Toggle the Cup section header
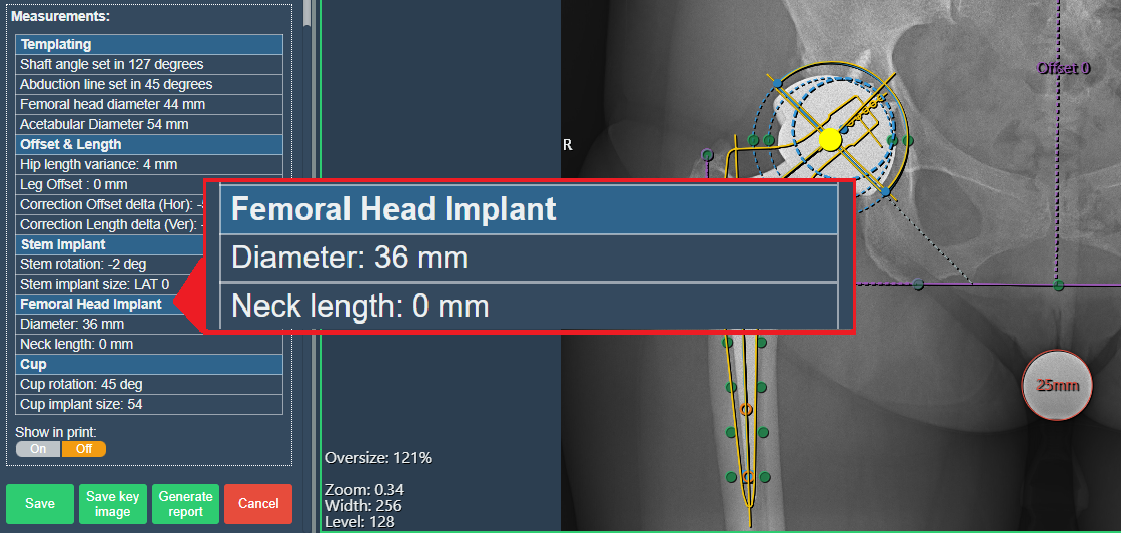1121x533 pixels. click(x=149, y=364)
